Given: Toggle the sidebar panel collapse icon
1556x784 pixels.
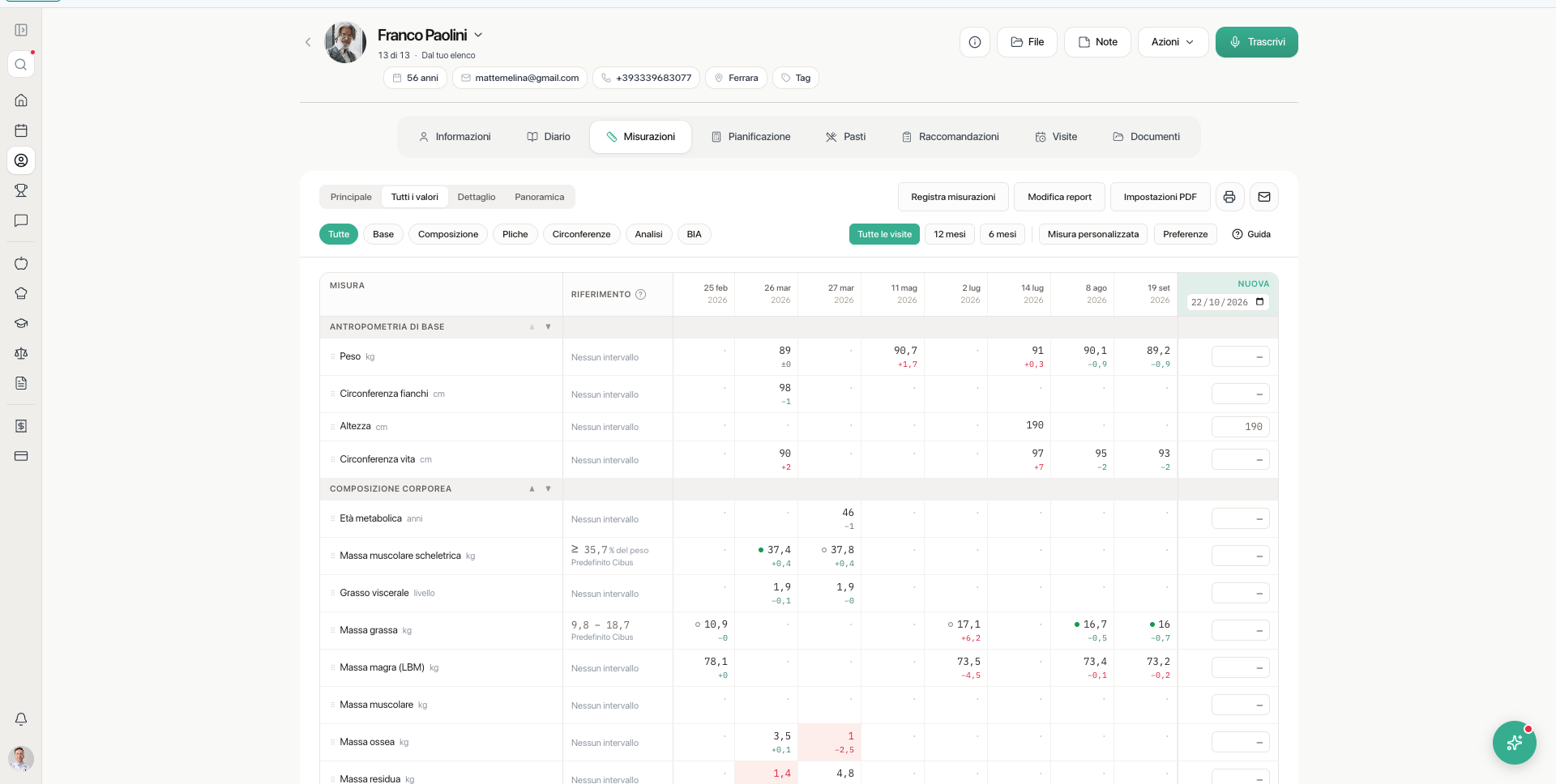Looking at the screenshot, I should (x=21, y=30).
